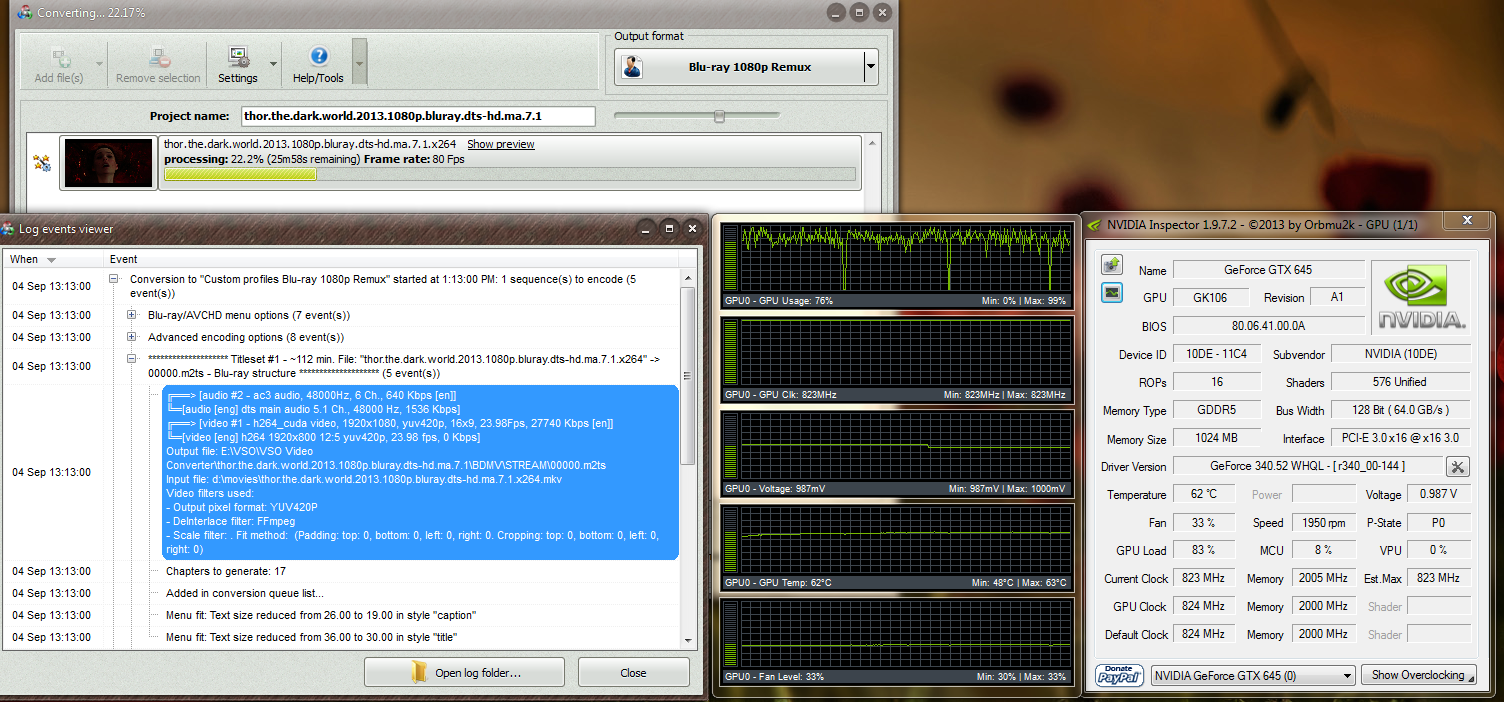Image resolution: width=1504 pixels, height=702 pixels.
Task: Click the NVIDIA Inspector title bar icon
Action: [x=1096, y=224]
